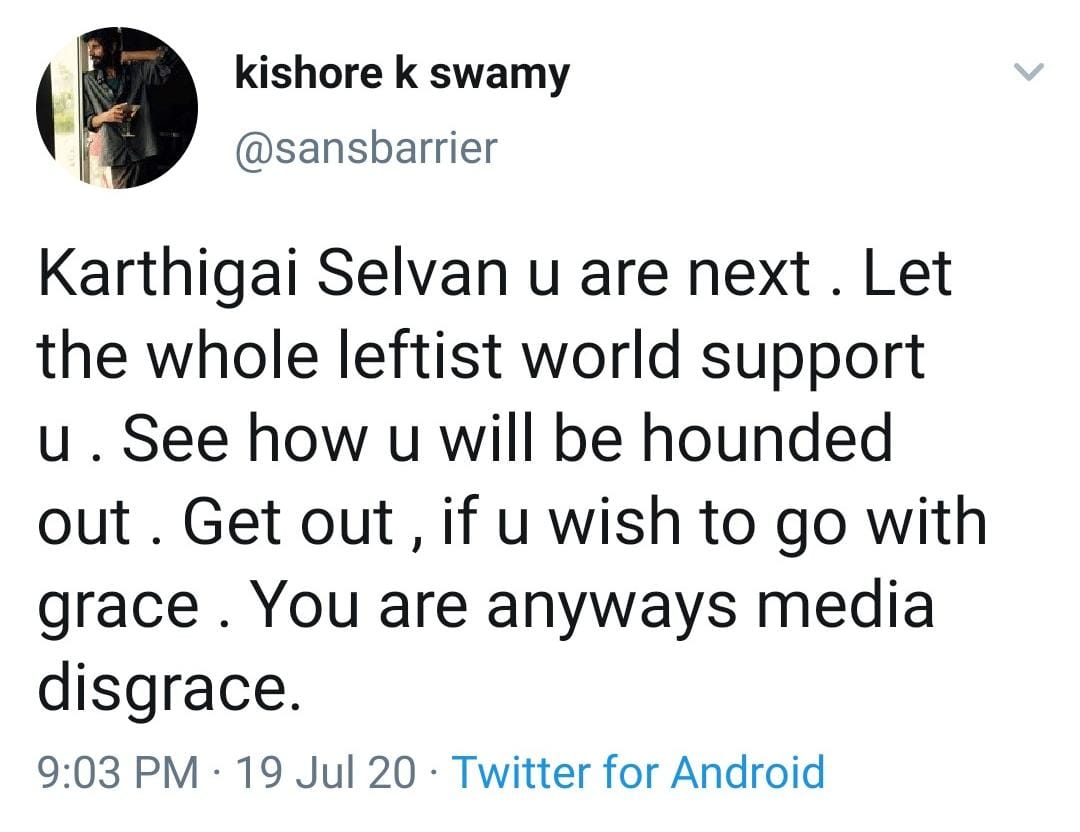Click the phrase "Get out" in the tweet
1080x832 pixels.
289,522
